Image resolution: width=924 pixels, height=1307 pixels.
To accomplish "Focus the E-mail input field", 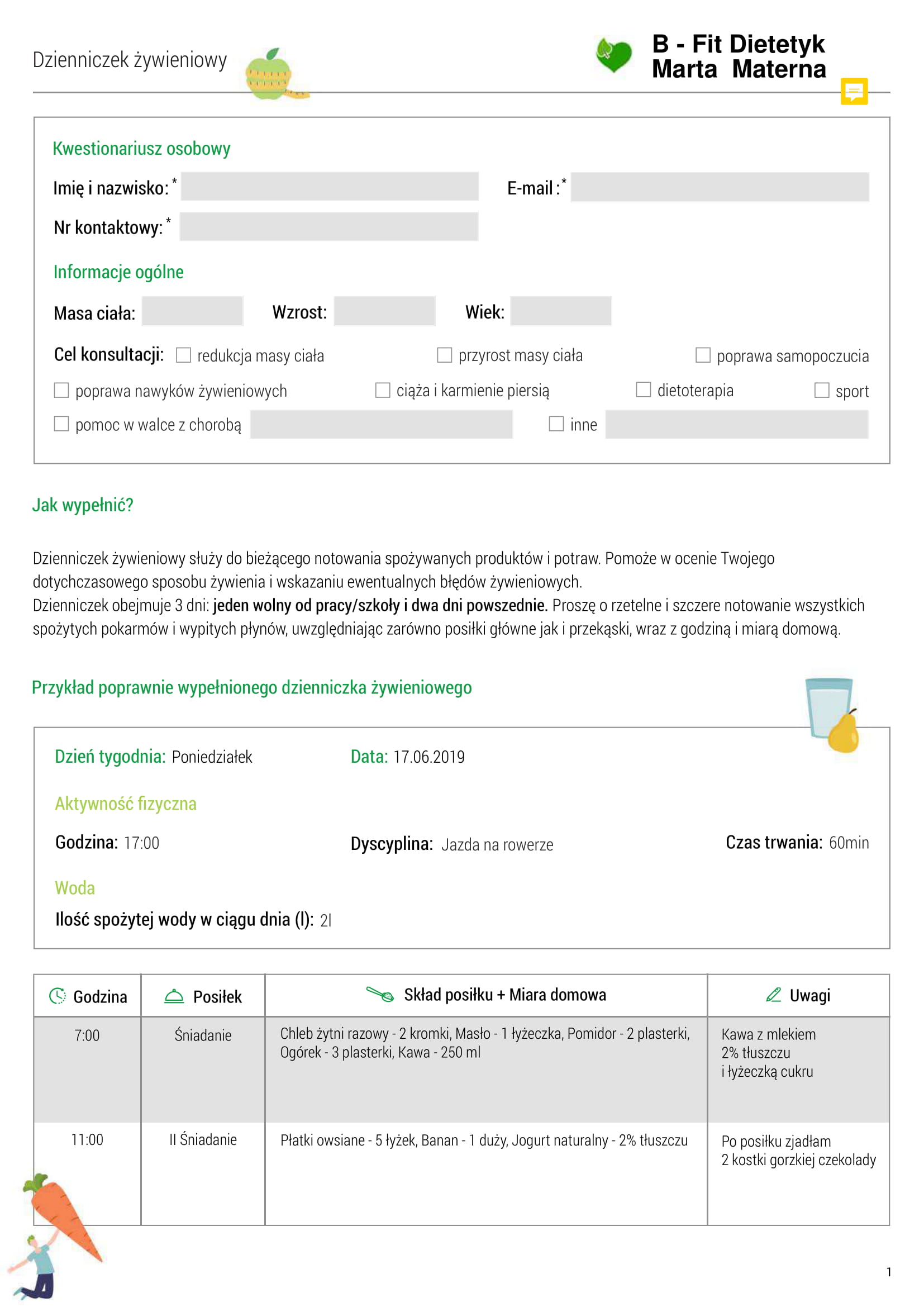I will (719, 187).
